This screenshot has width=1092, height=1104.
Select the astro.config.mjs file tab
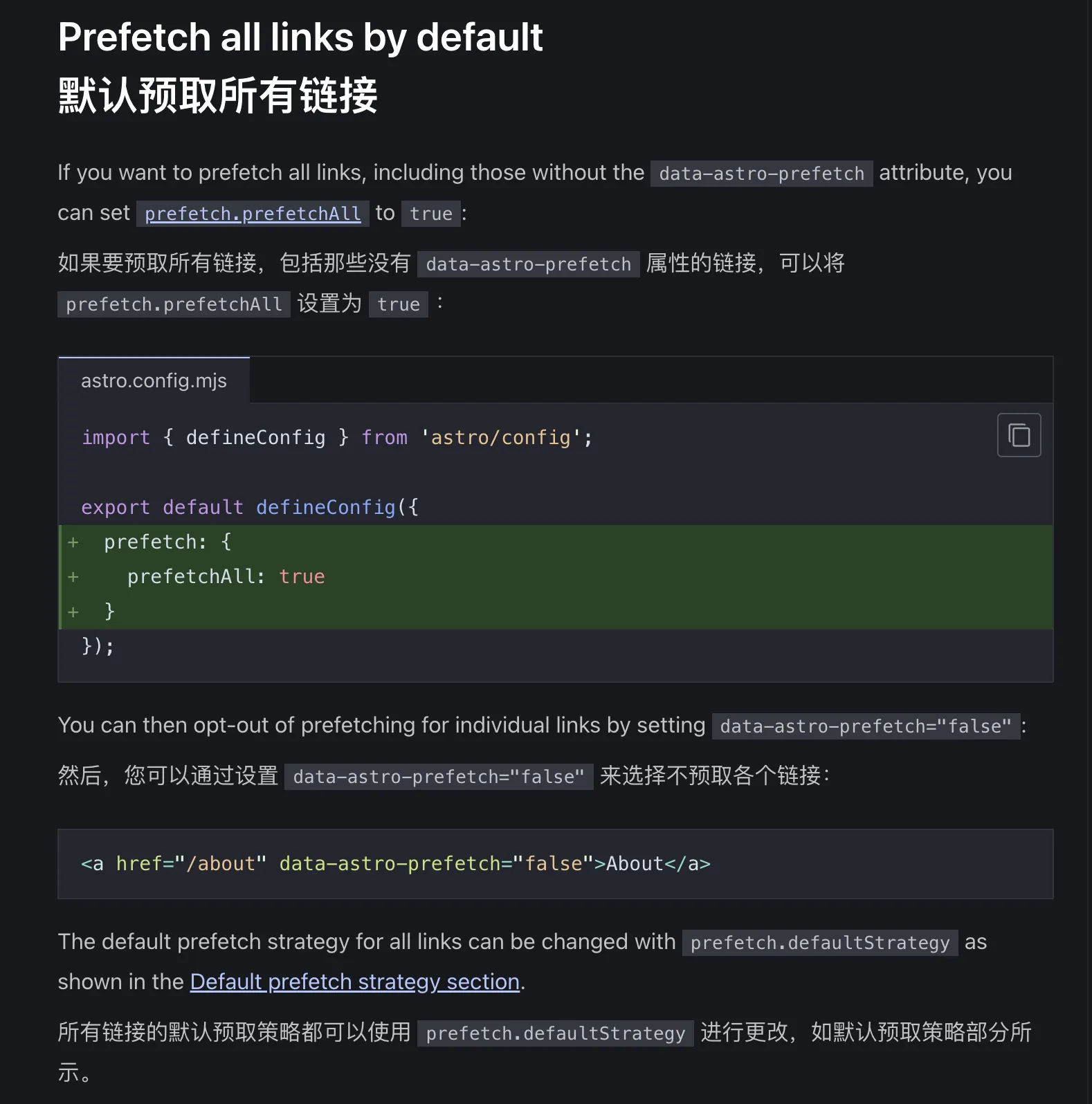(154, 380)
